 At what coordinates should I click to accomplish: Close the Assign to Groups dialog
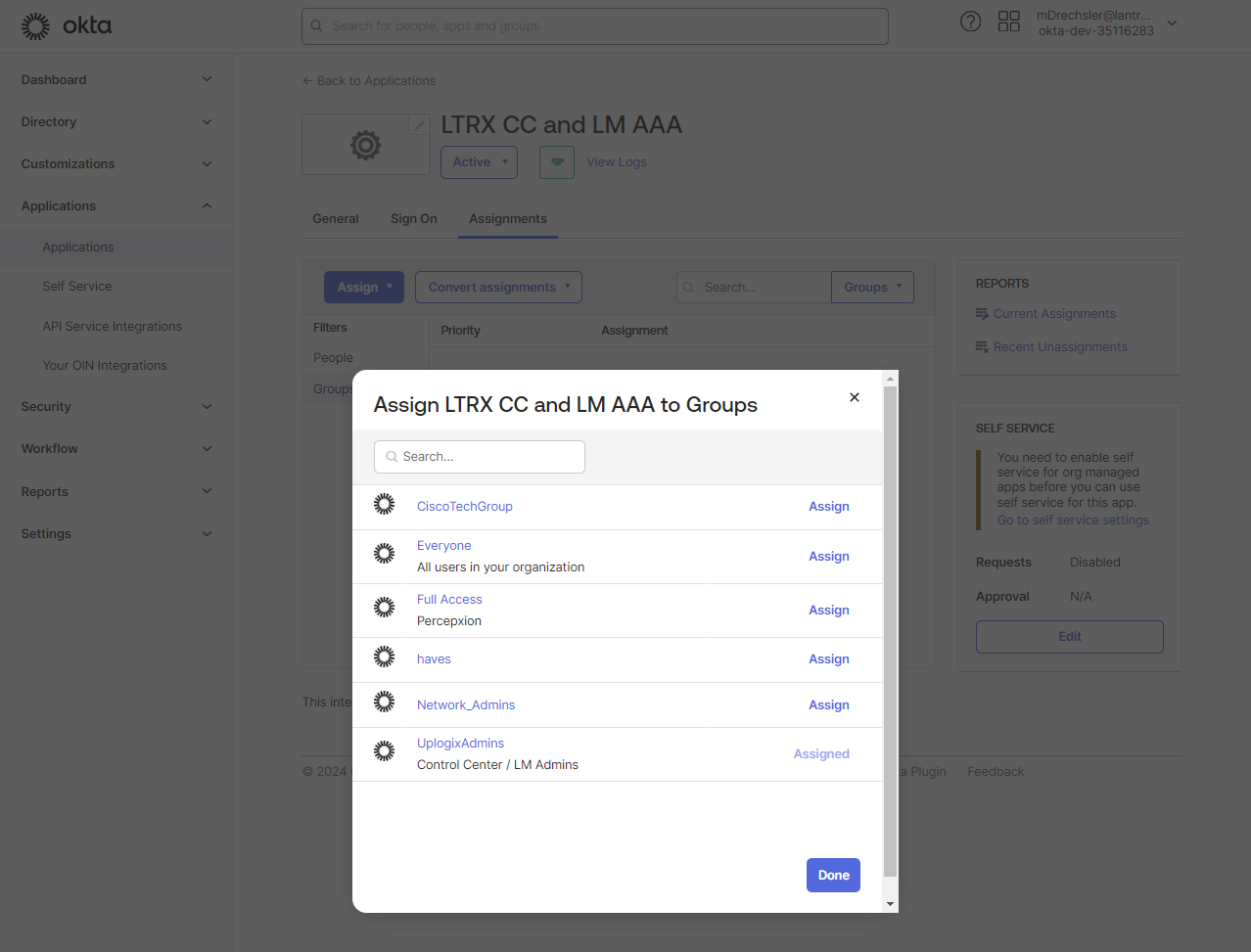(x=855, y=397)
